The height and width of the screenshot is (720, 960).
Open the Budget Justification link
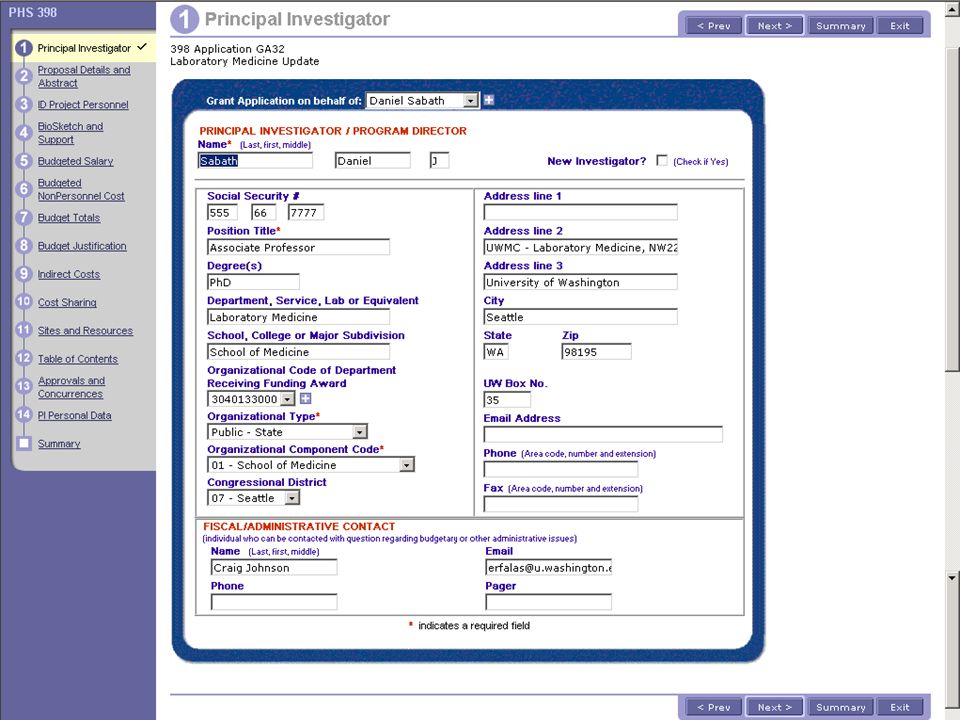coord(82,246)
